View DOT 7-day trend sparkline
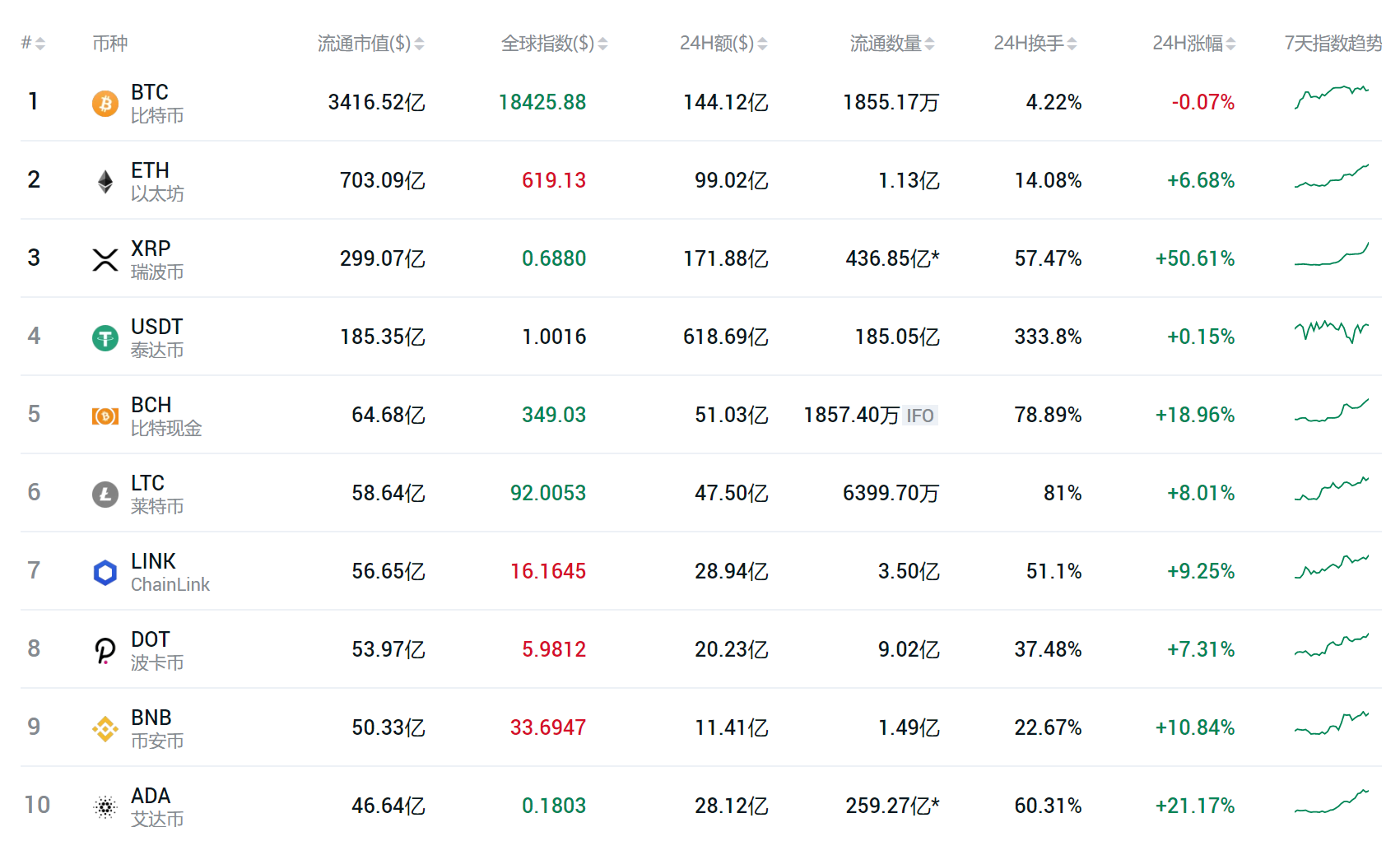 pyautogui.click(x=1332, y=644)
